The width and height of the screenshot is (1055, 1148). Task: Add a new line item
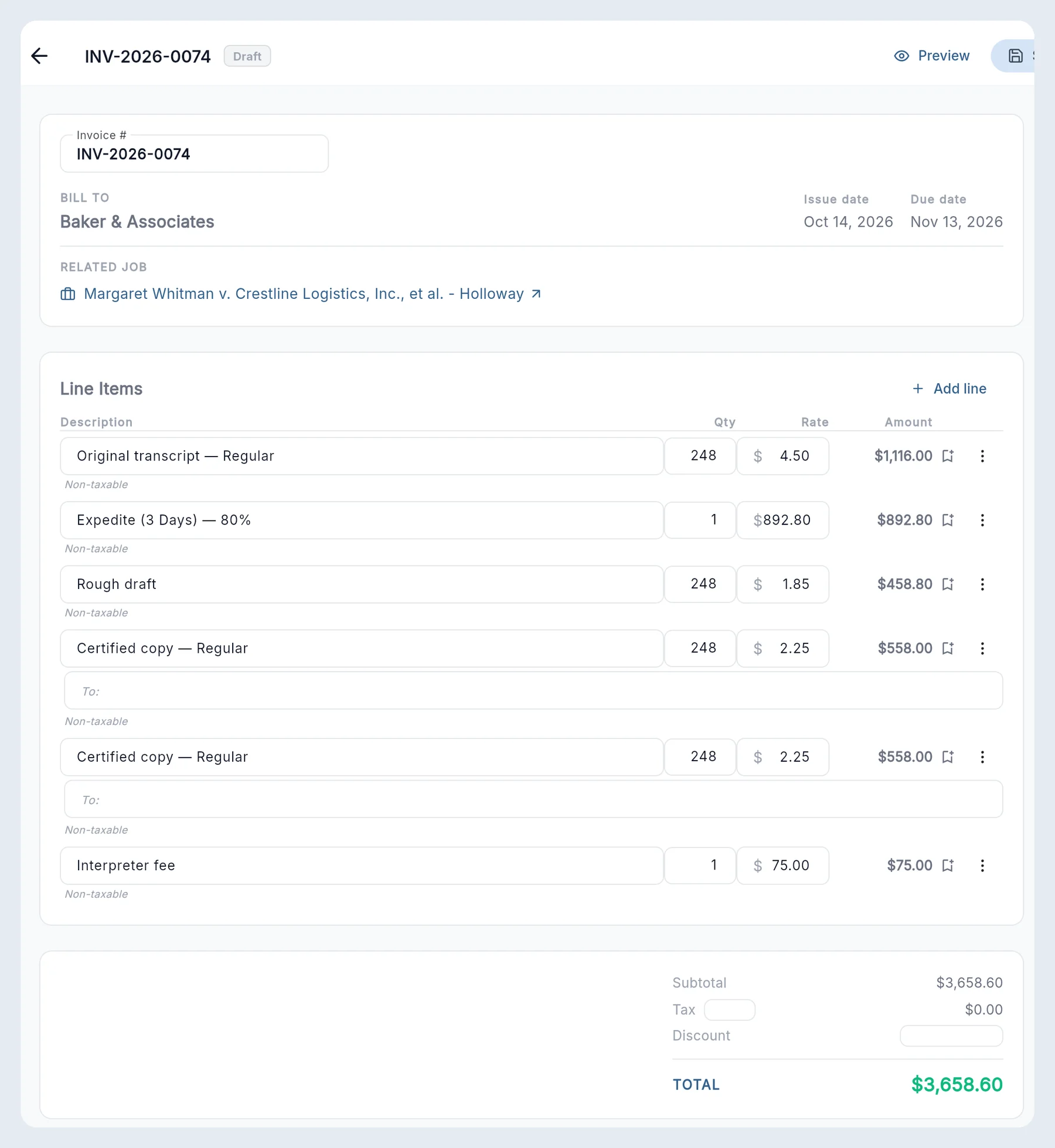pyautogui.click(x=949, y=389)
